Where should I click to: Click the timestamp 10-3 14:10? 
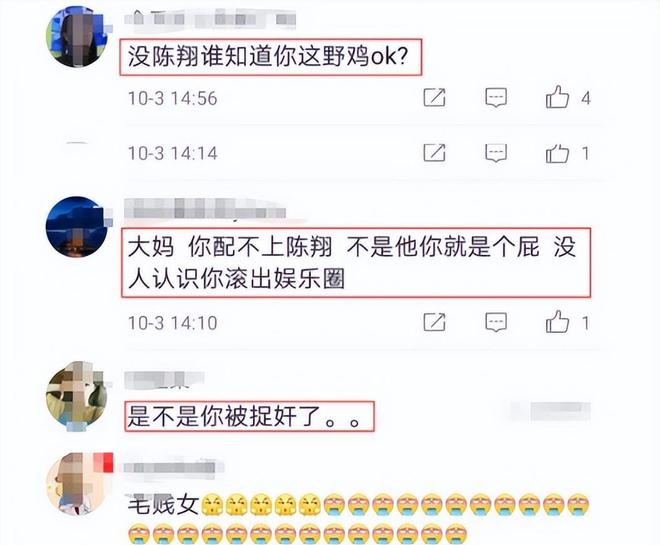[x=173, y=323]
